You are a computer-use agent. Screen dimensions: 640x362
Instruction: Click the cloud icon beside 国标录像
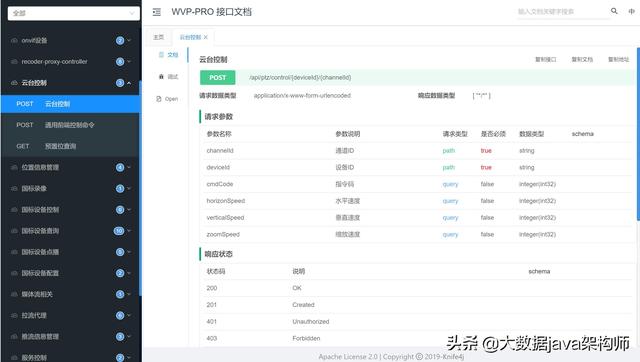(x=14, y=189)
